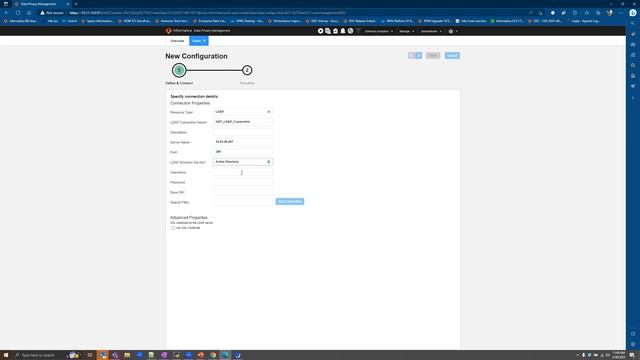Click the gear-shaped circle icon in the app header

320,31
